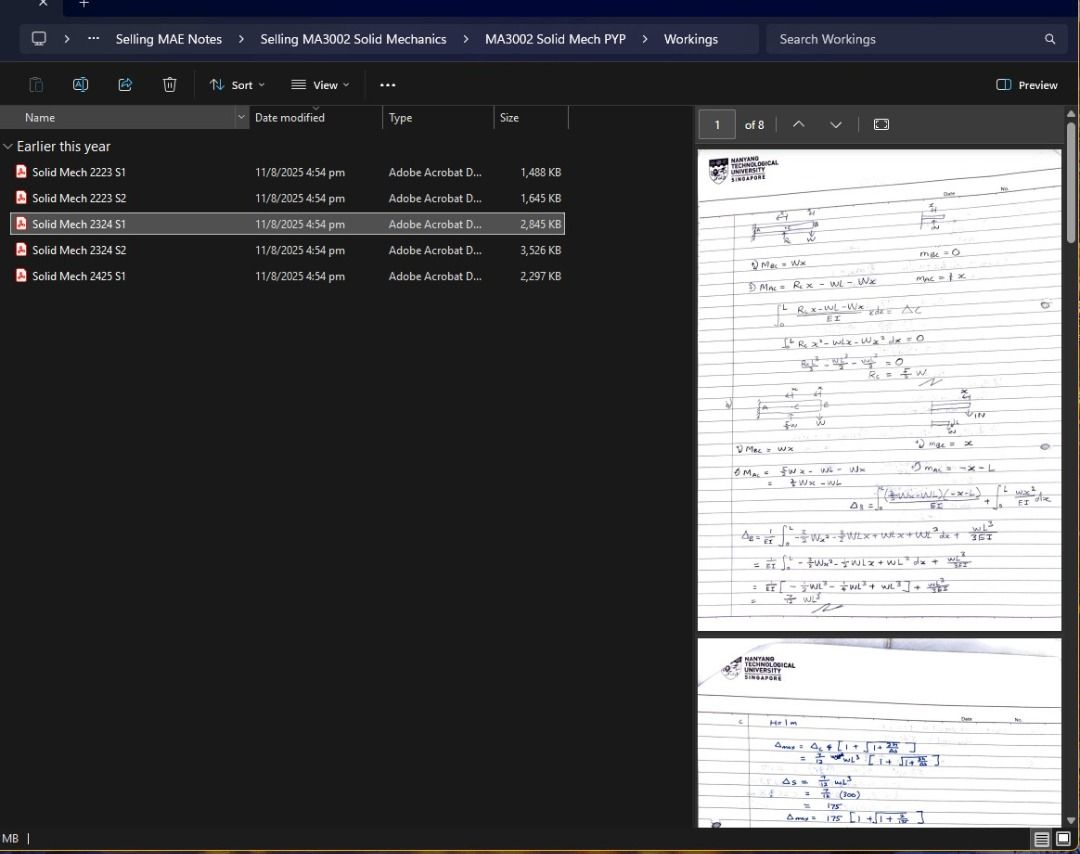Open the See more overflow menu
This screenshot has height=854, width=1080.
point(388,84)
